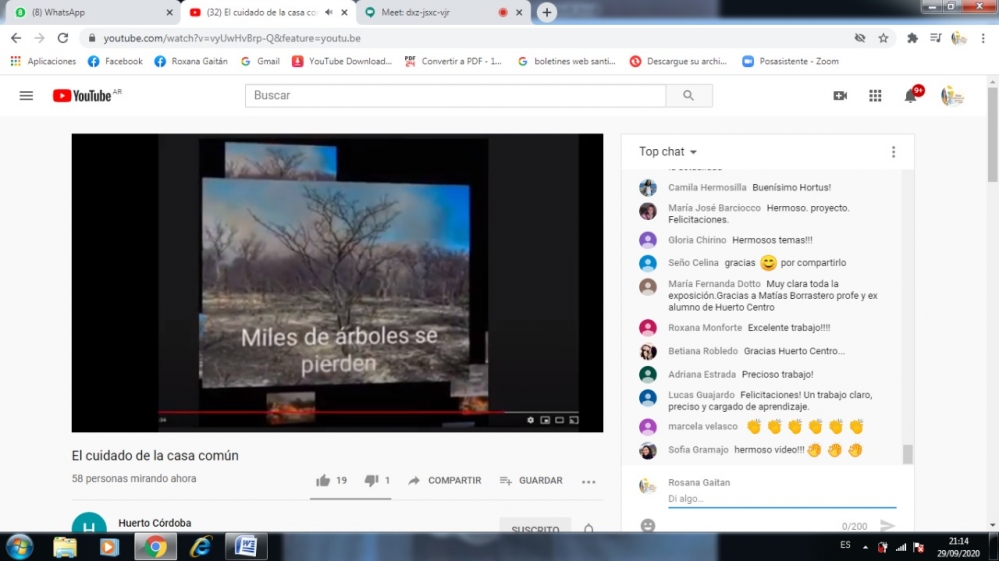Dislike the video with thumbs down

click(x=371, y=481)
